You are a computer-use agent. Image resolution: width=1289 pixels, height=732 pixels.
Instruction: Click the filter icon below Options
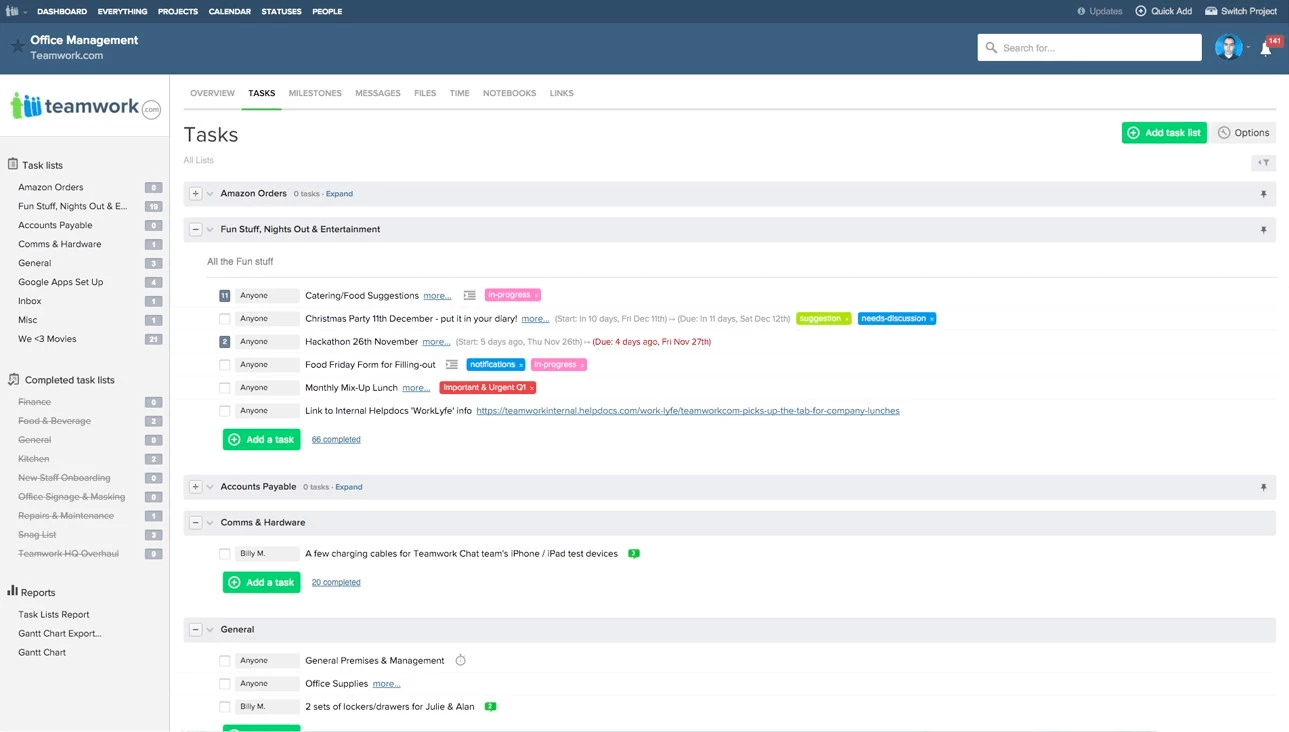[x=1263, y=162]
